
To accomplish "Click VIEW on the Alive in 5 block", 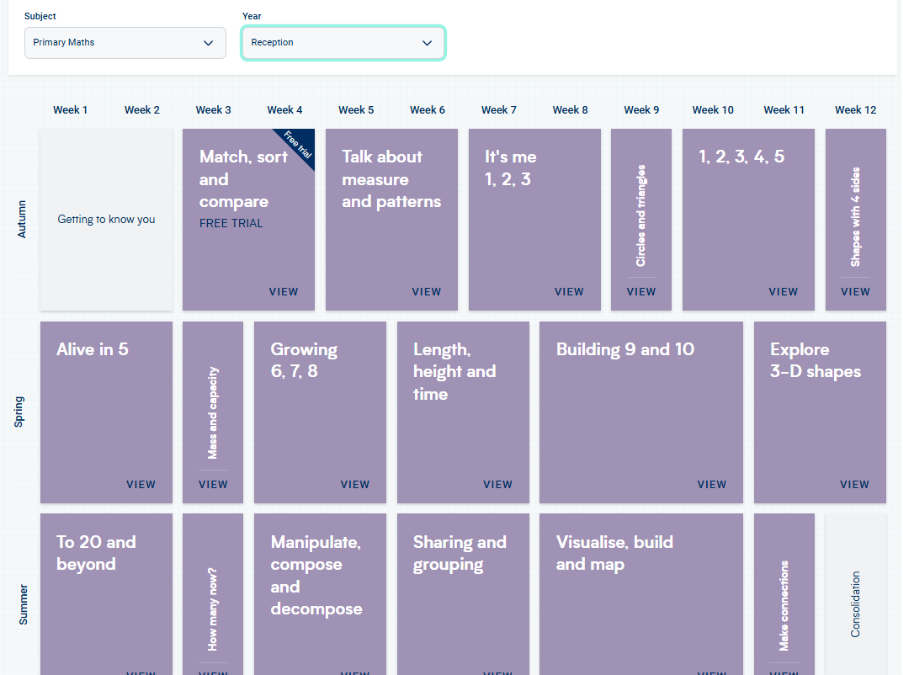I will pos(141,484).
